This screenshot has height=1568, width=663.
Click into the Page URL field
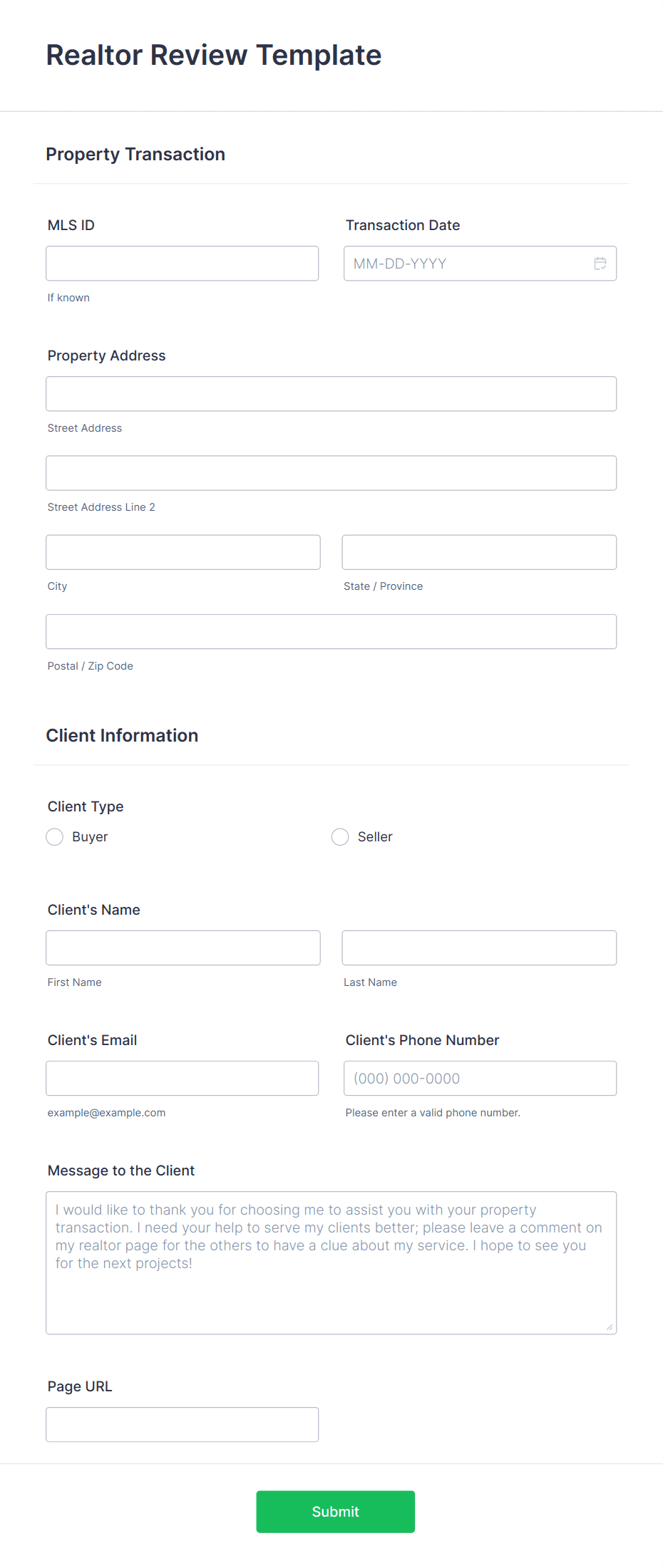(x=182, y=1423)
